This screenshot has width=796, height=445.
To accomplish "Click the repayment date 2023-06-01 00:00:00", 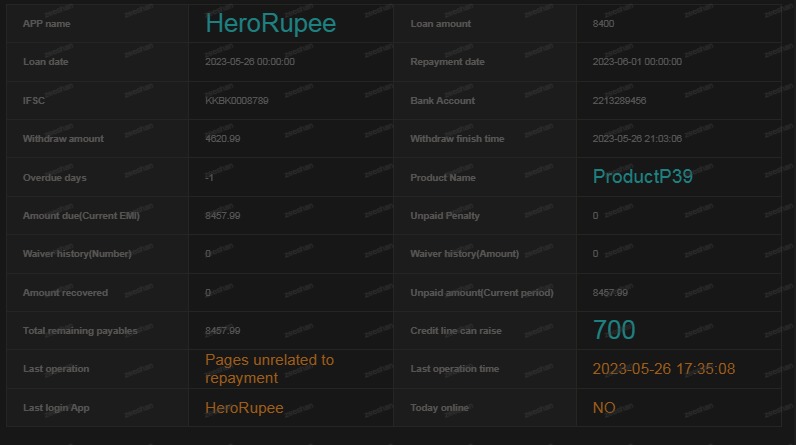I will click(637, 62).
